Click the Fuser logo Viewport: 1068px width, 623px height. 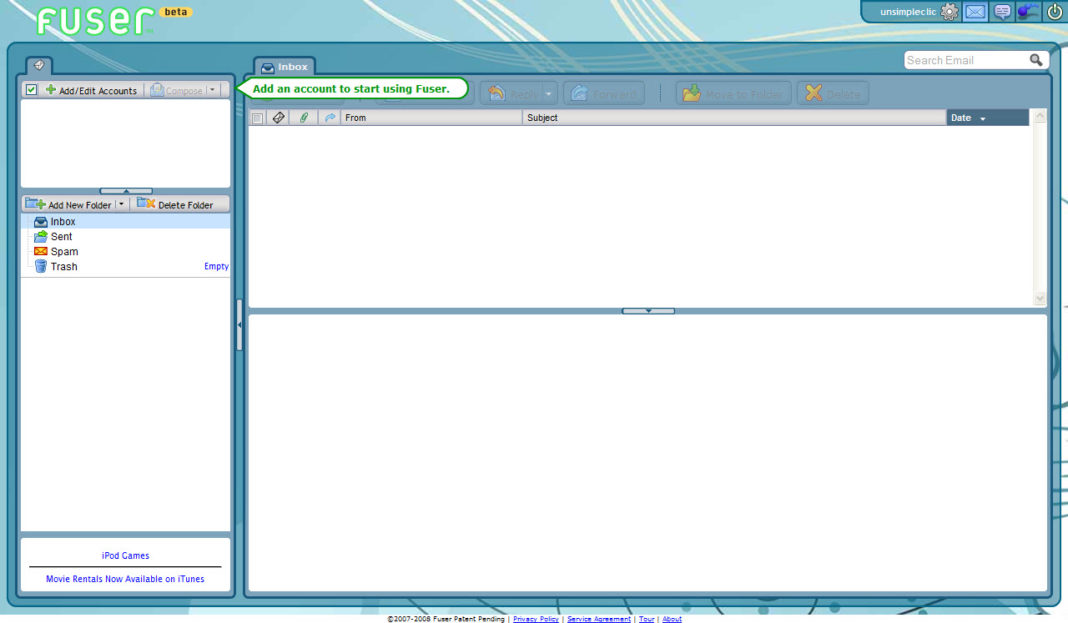pyautogui.click(x=95, y=20)
